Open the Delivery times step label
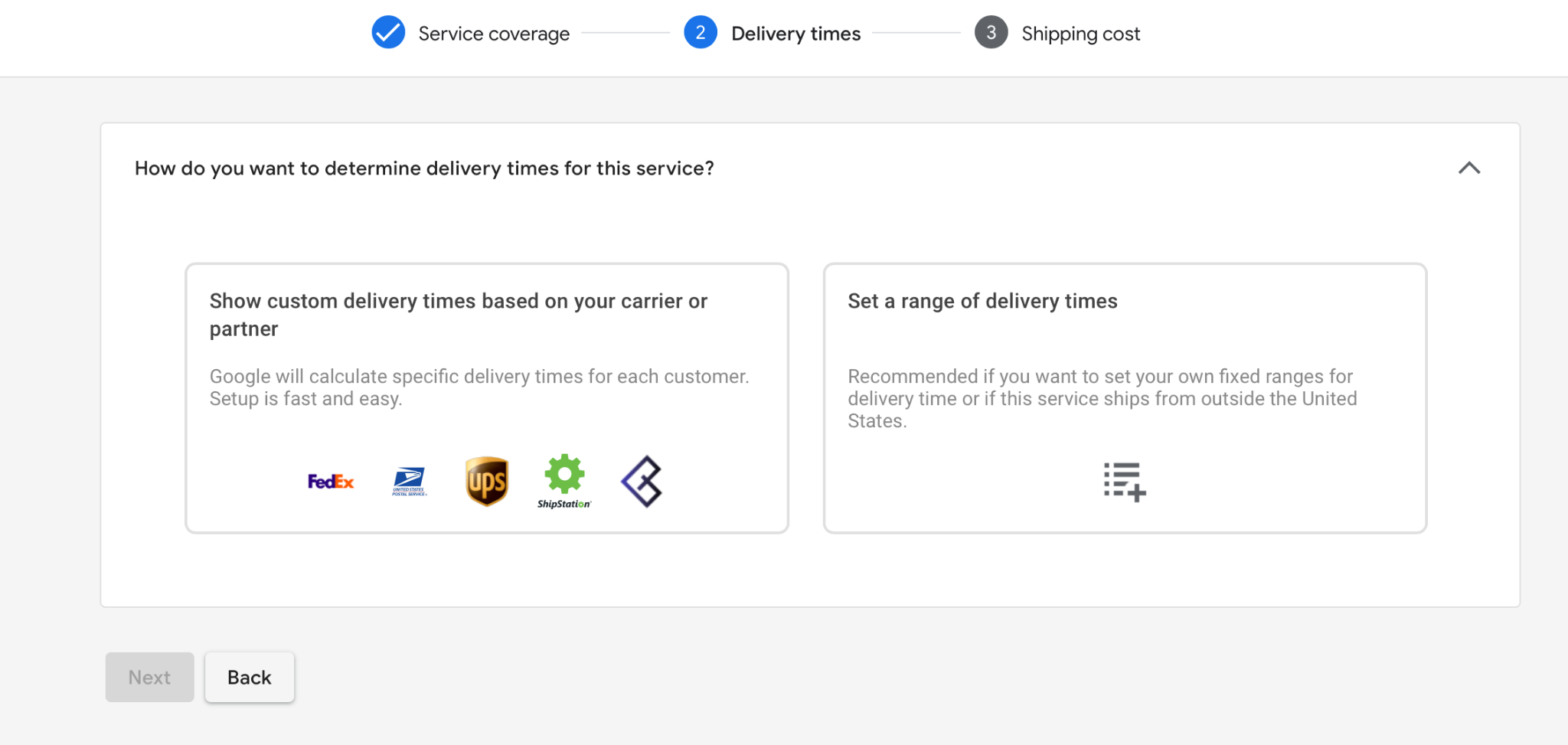 [x=796, y=34]
